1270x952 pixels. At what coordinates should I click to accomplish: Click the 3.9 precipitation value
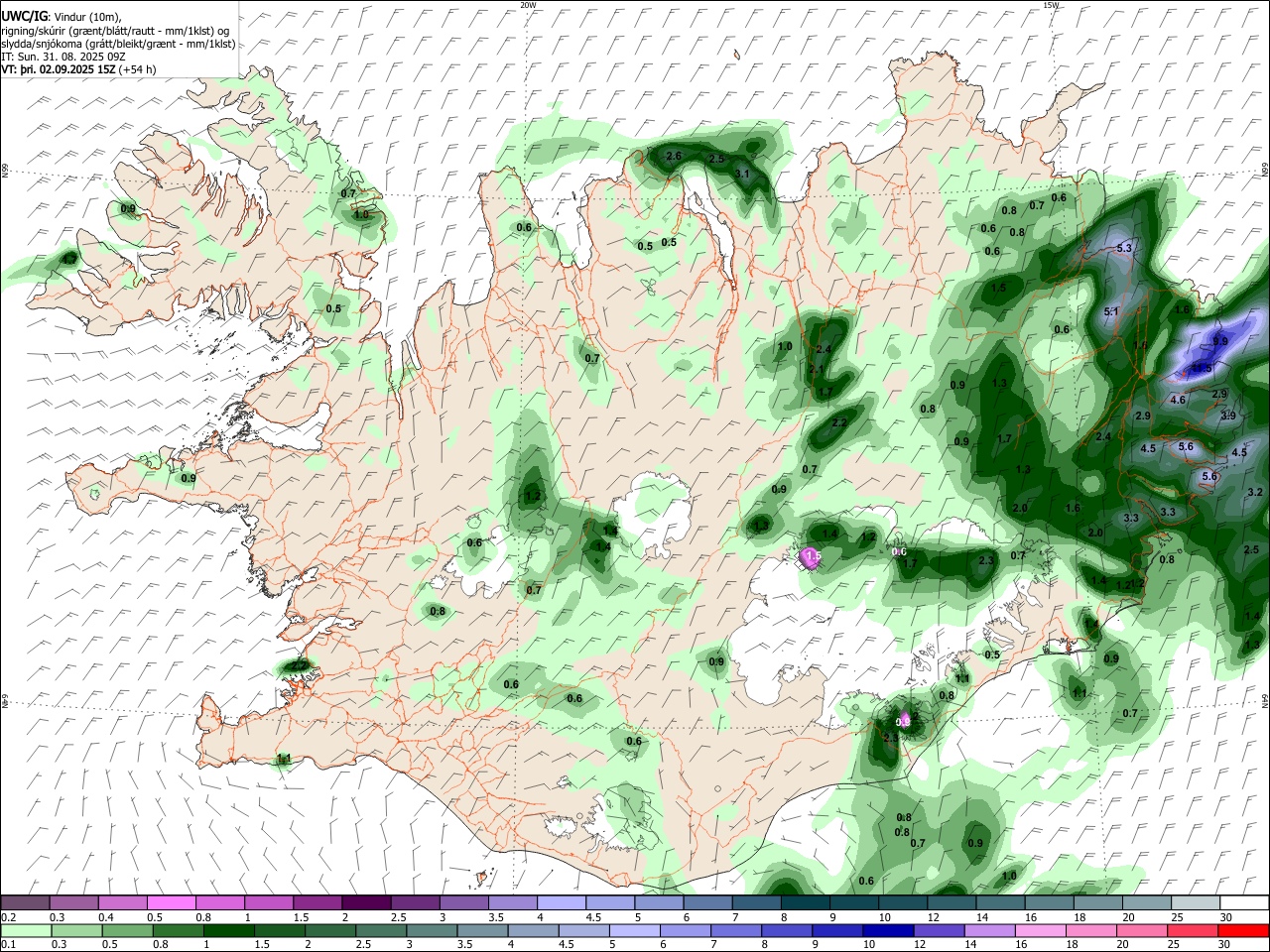(1228, 416)
